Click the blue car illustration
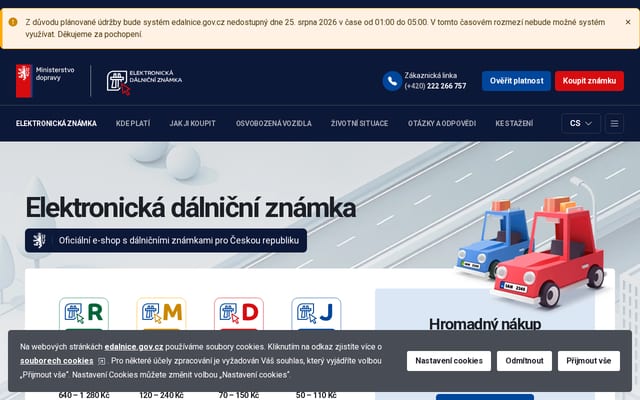This screenshot has width=640, height=400. tap(492, 241)
